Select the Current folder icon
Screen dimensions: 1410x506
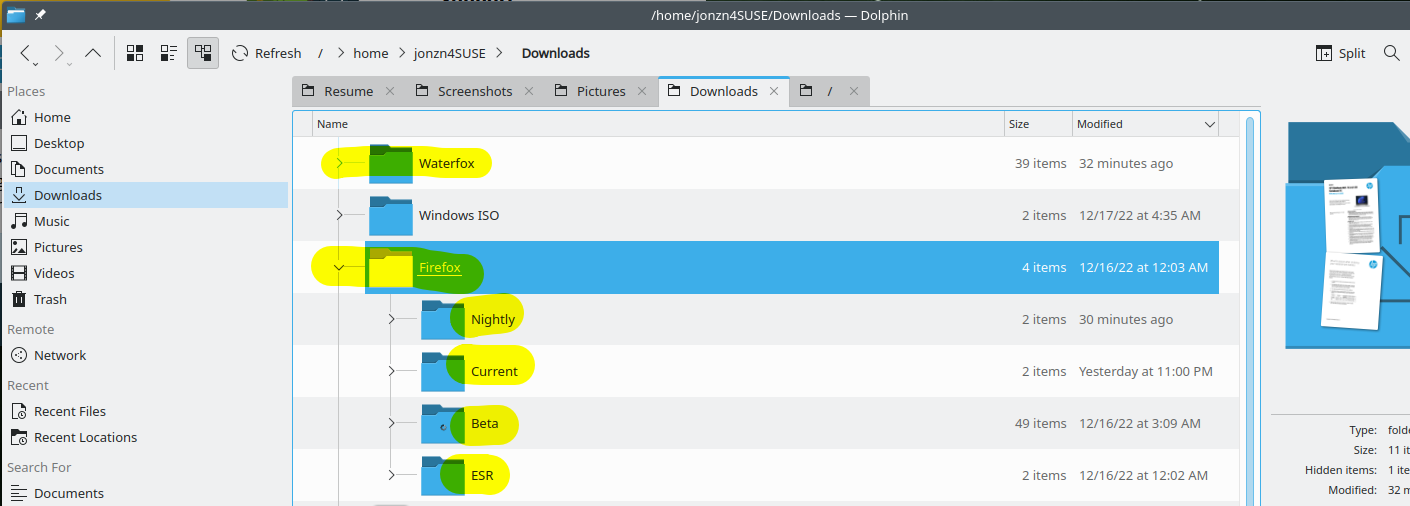tap(443, 371)
